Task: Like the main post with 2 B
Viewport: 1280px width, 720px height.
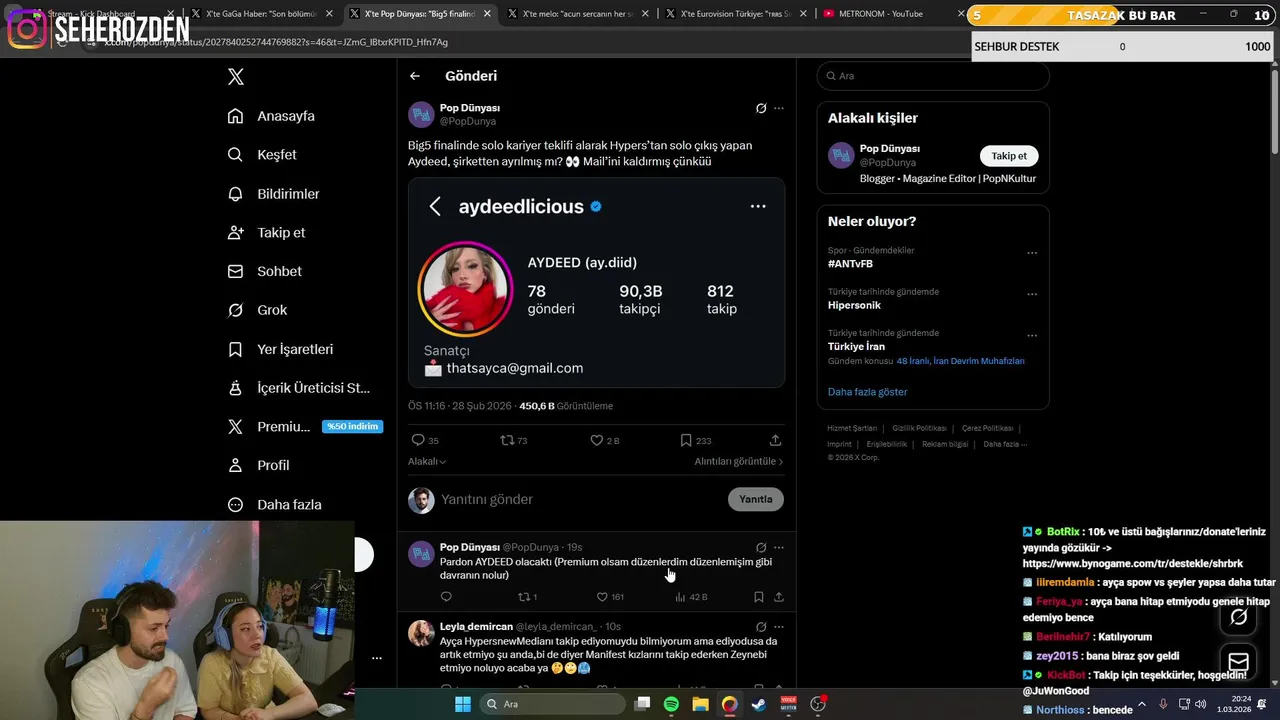Action: pos(605,440)
